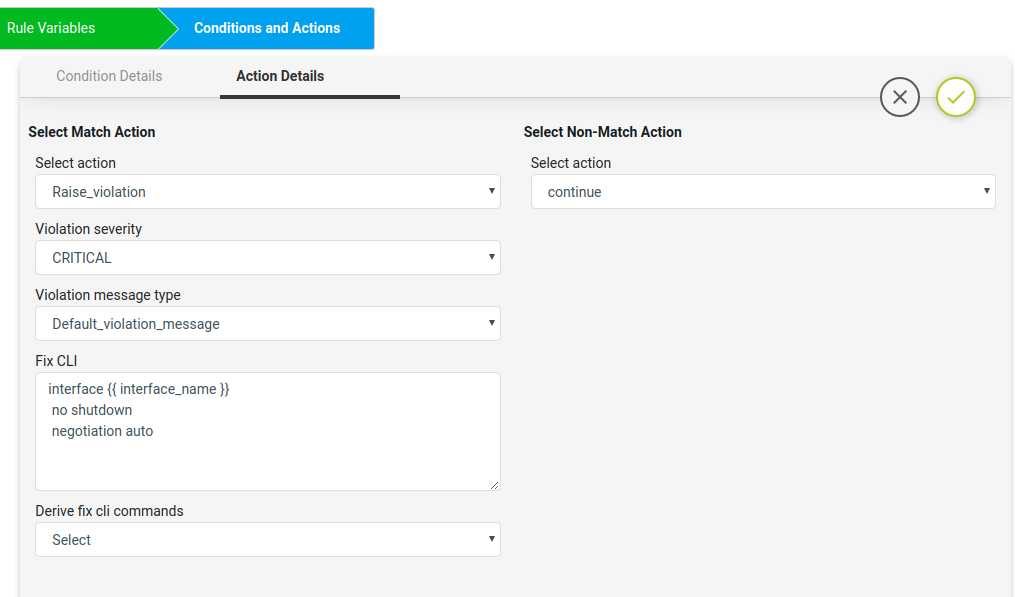Open the Action Details tab
The image size is (1015, 597).
point(280,76)
